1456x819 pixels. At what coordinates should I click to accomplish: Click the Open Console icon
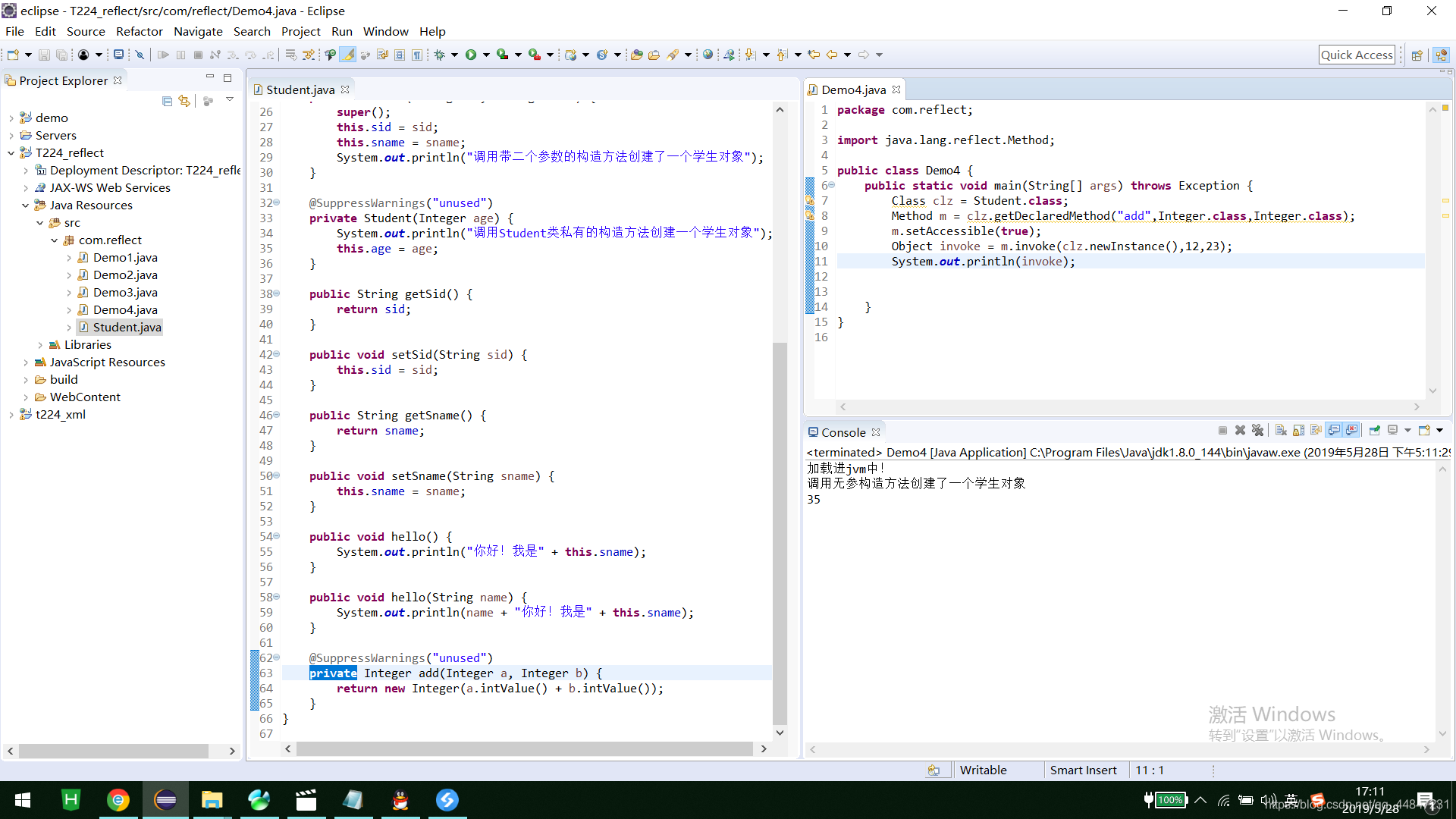coord(1424,431)
